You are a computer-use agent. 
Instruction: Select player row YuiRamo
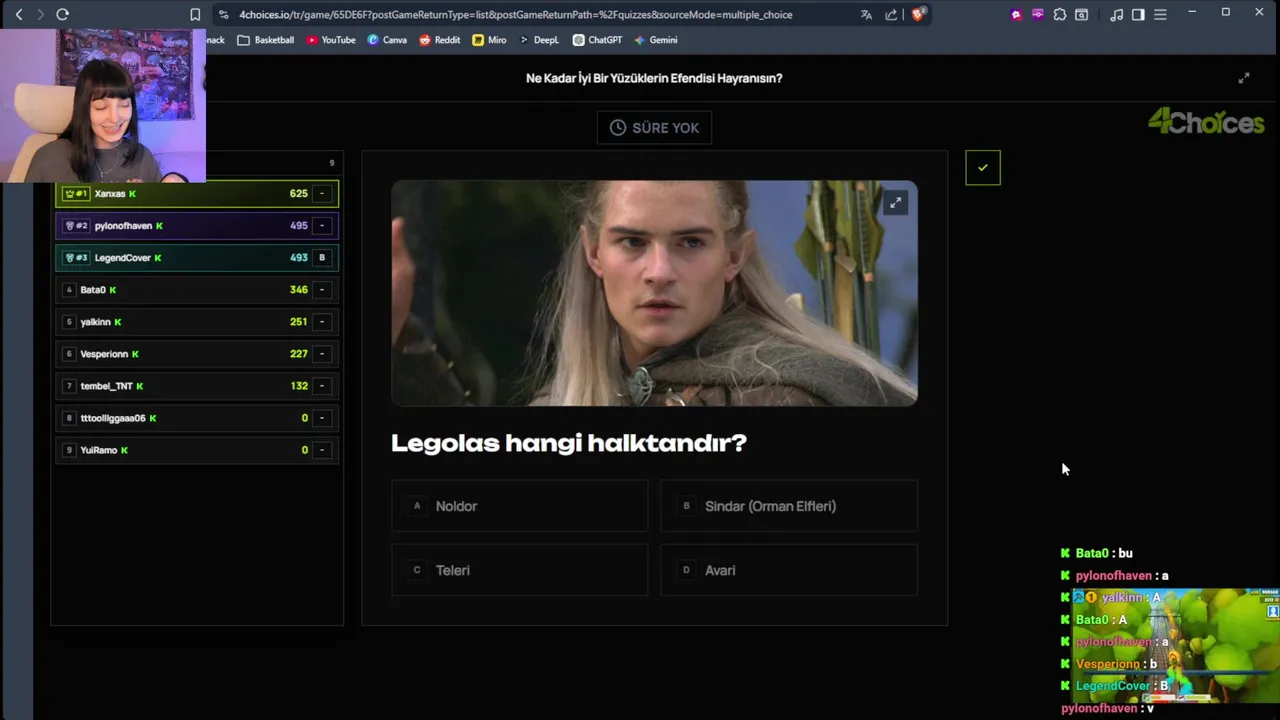[x=197, y=450]
